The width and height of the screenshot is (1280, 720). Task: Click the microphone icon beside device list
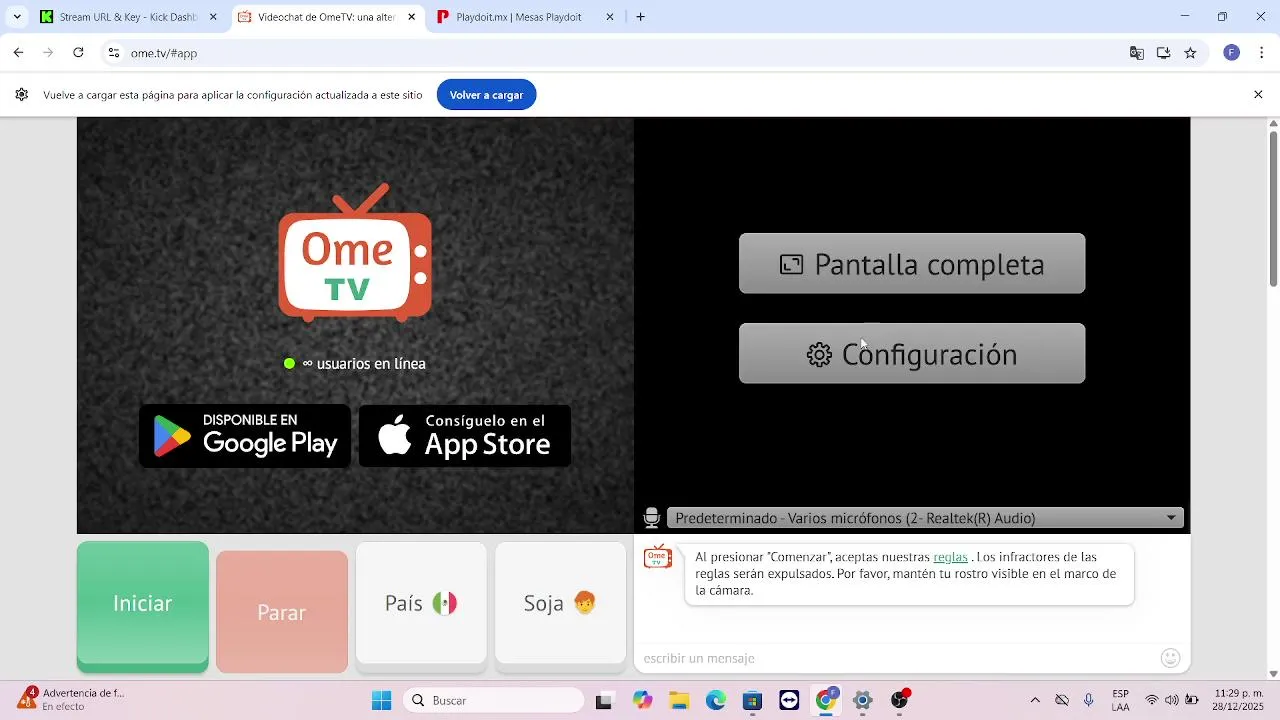pyautogui.click(x=652, y=518)
